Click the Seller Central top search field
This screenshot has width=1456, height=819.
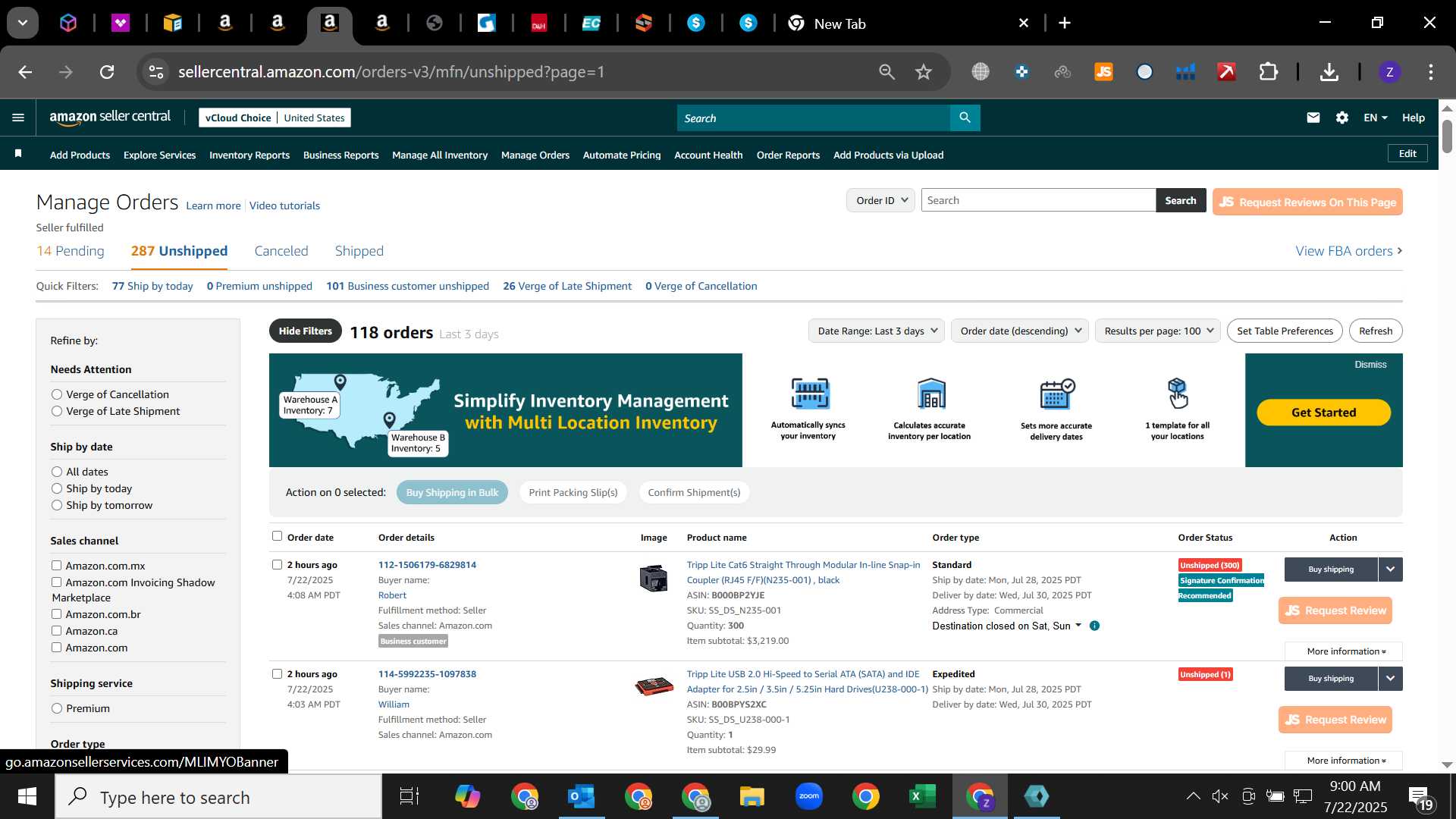point(814,118)
